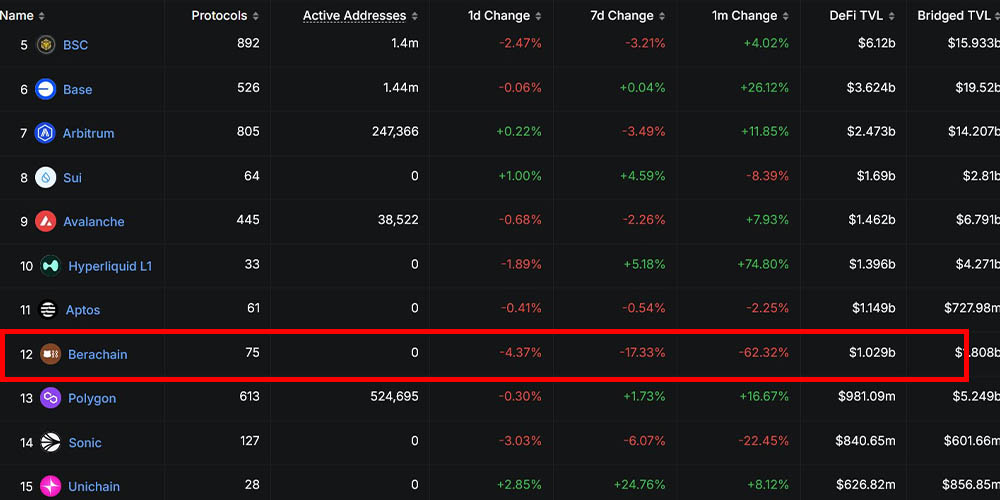This screenshot has width=1000, height=500.
Task: Click Berachain's DeFi TVL value $1.029b
Action: coord(866,353)
